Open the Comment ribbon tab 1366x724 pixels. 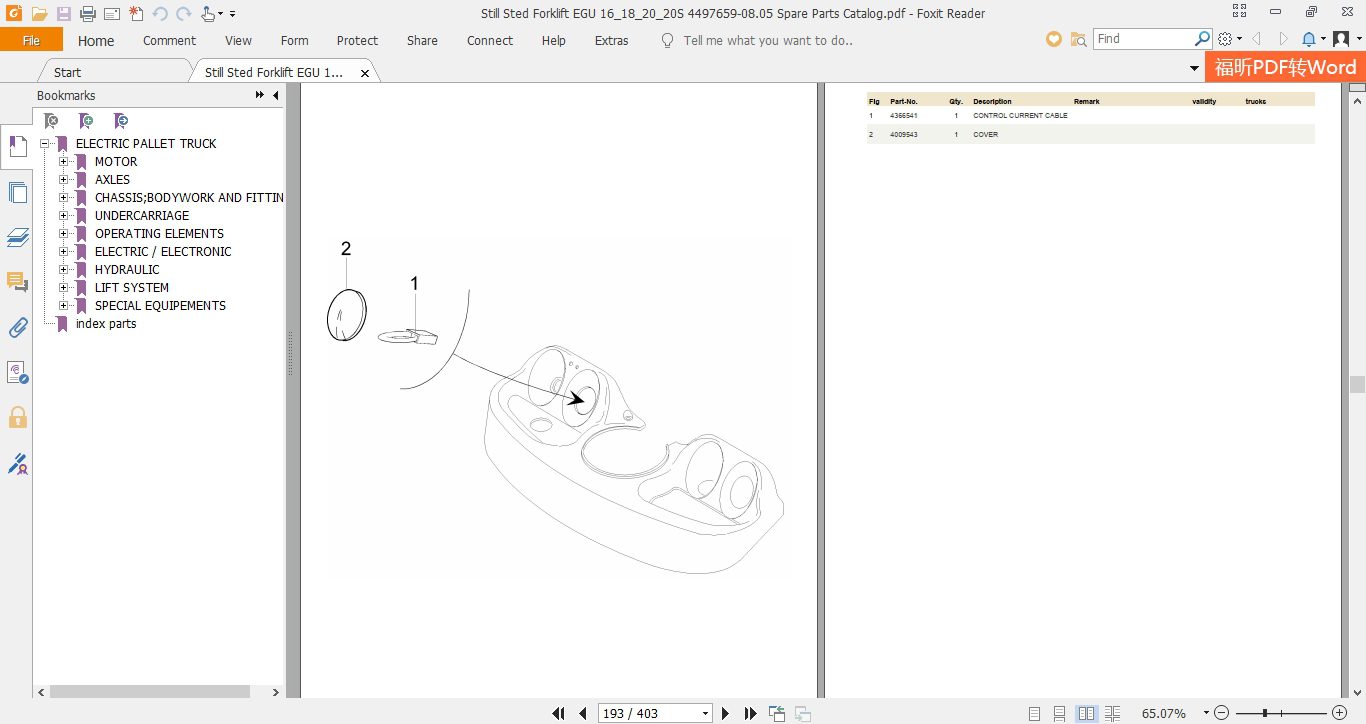click(x=169, y=41)
